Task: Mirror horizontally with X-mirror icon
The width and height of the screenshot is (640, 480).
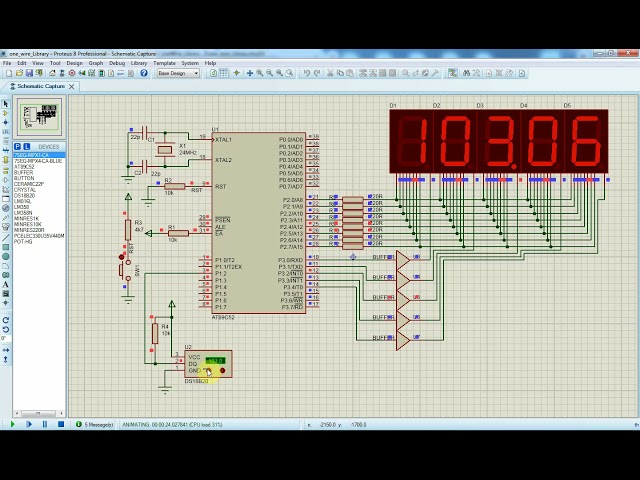Action: [6, 350]
